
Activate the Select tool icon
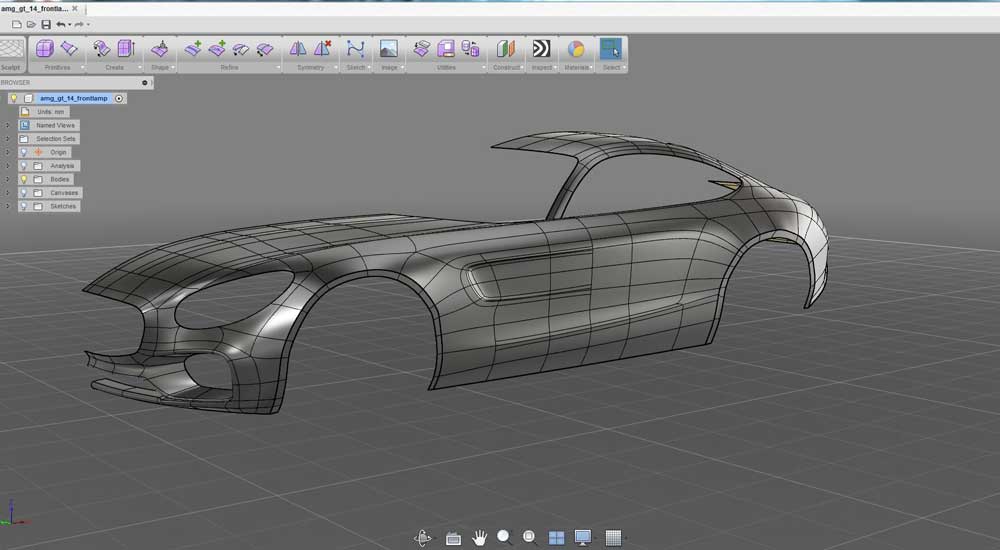point(610,48)
